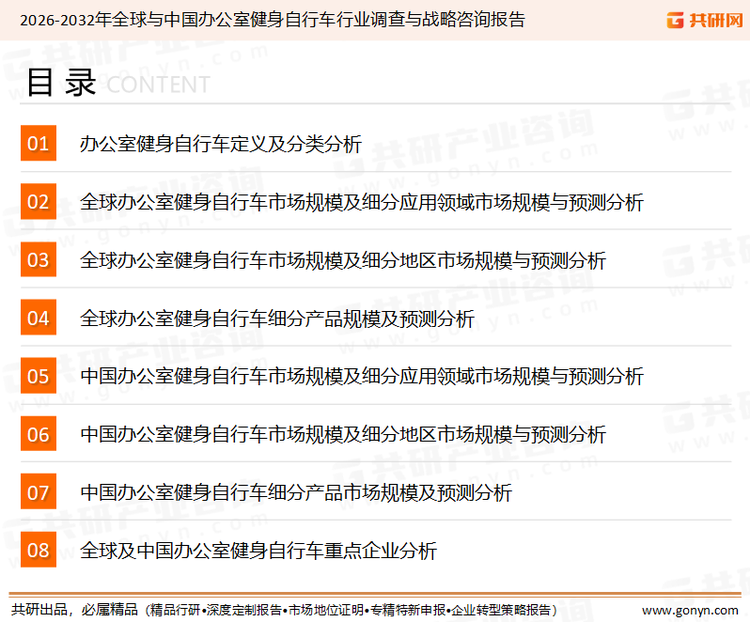
Task: Select the orange 06 number box
Action: pyautogui.click(x=38, y=433)
